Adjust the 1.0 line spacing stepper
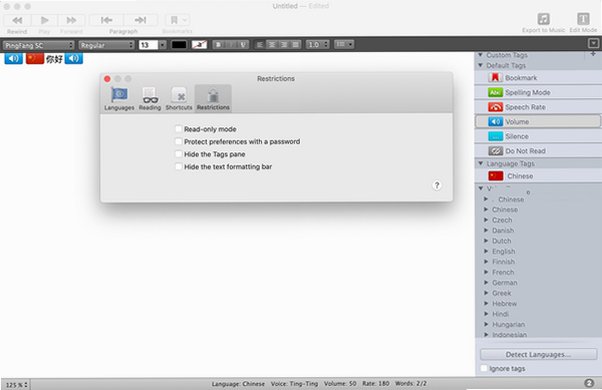Screen dimensions: 602x390 (x=326, y=45)
